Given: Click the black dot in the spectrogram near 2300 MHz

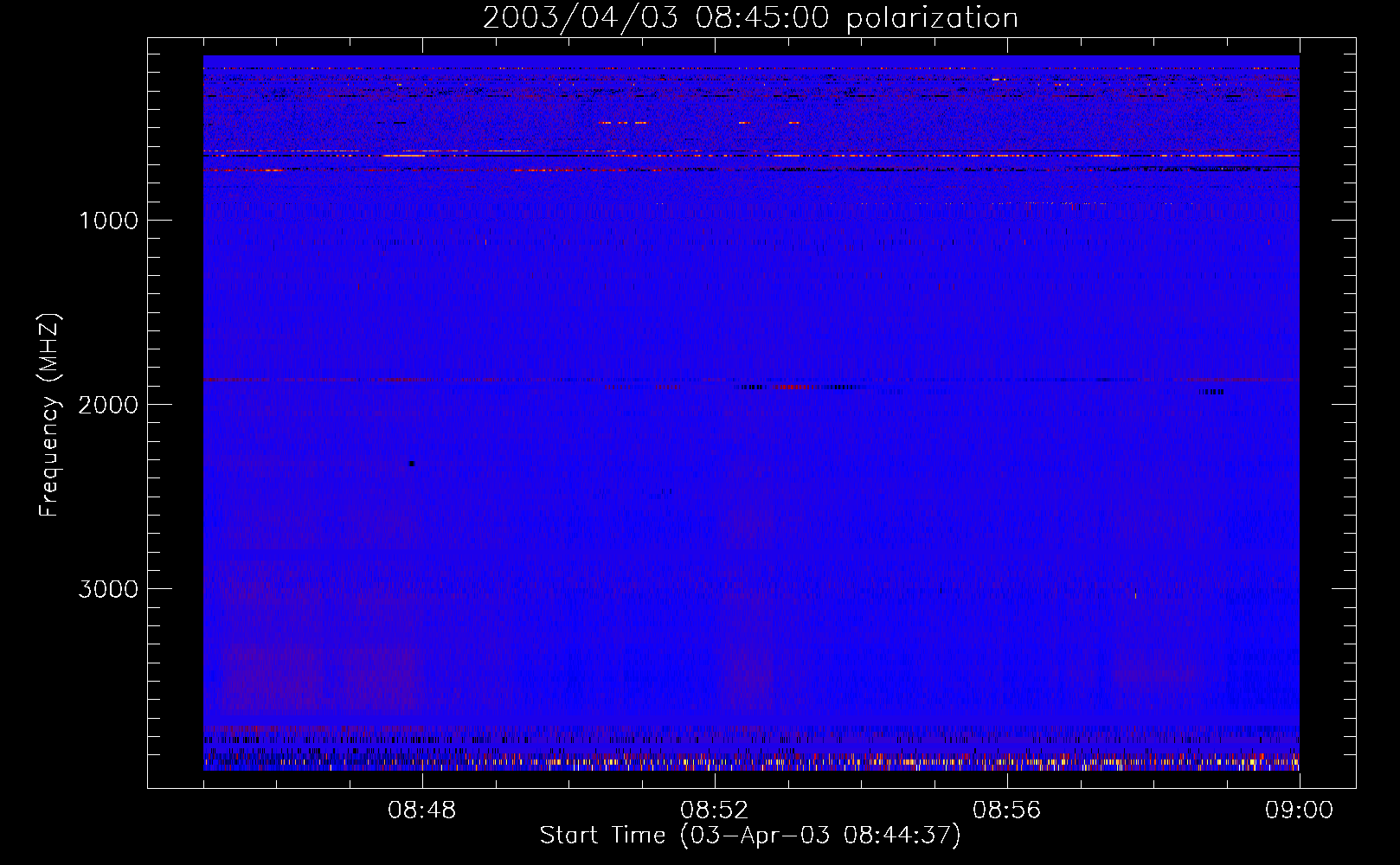Looking at the screenshot, I should (412, 464).
